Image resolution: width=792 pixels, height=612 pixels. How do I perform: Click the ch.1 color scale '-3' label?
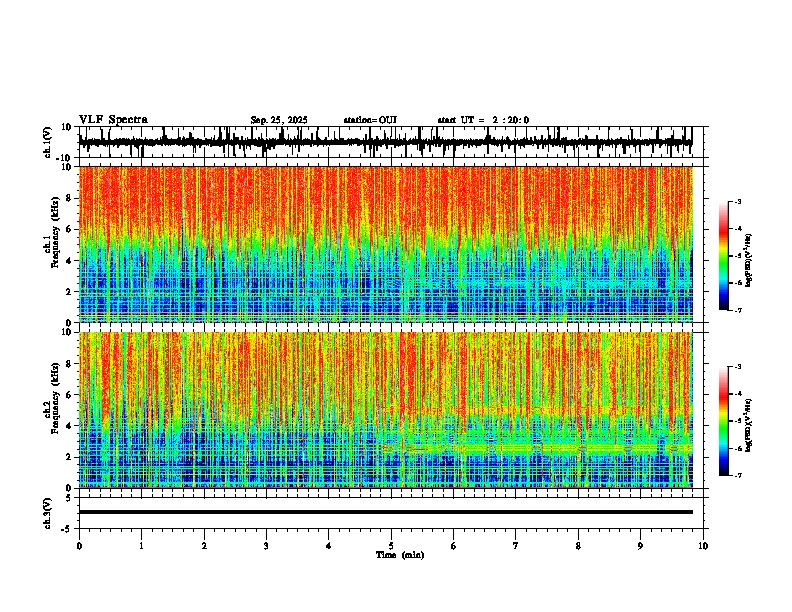(737, 201)
